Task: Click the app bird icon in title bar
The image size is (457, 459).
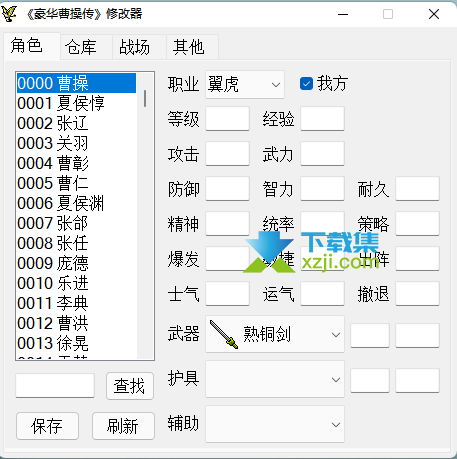Action: (9, 14)
